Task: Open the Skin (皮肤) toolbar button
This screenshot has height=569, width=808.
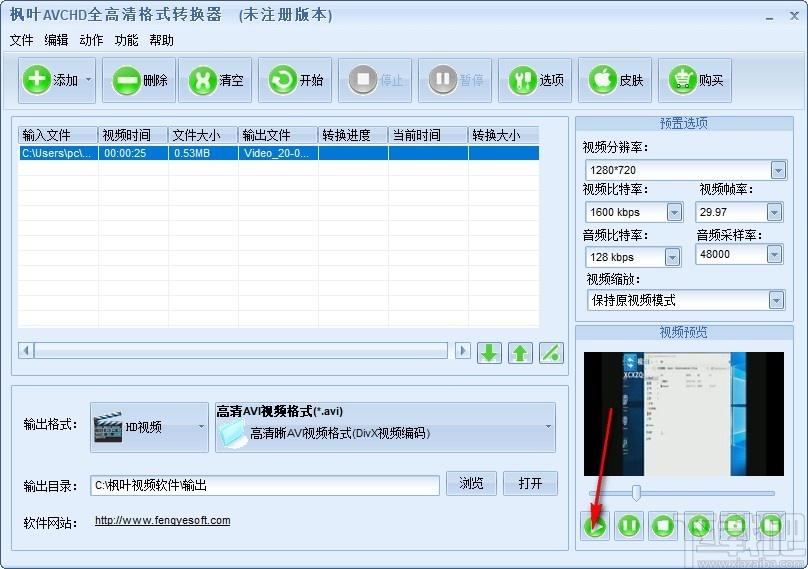Action: pos(615,80)
